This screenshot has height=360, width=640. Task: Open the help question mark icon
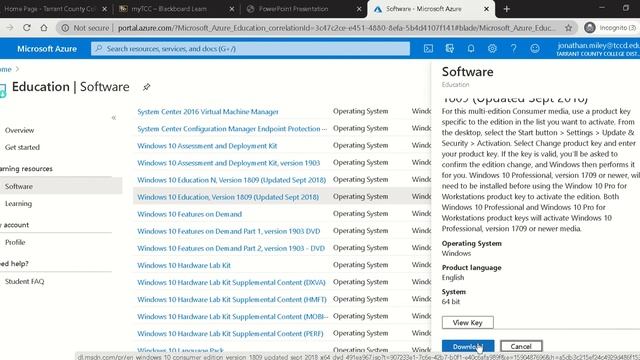513,49
